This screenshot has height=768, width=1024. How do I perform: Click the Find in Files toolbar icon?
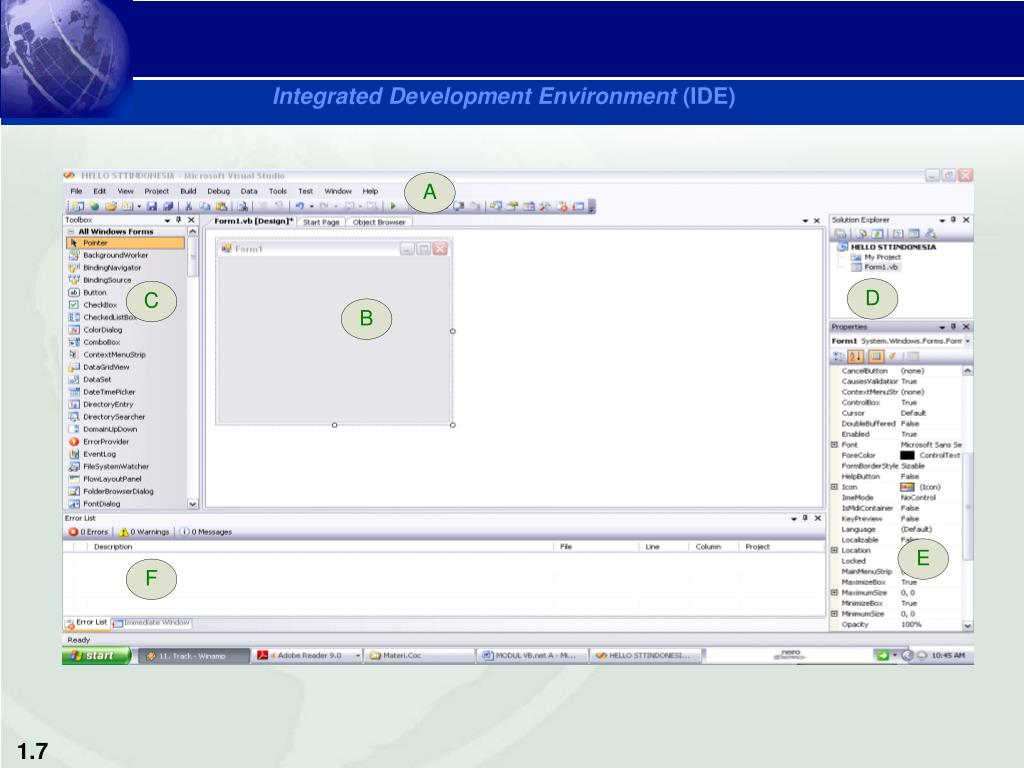(242, 206)
